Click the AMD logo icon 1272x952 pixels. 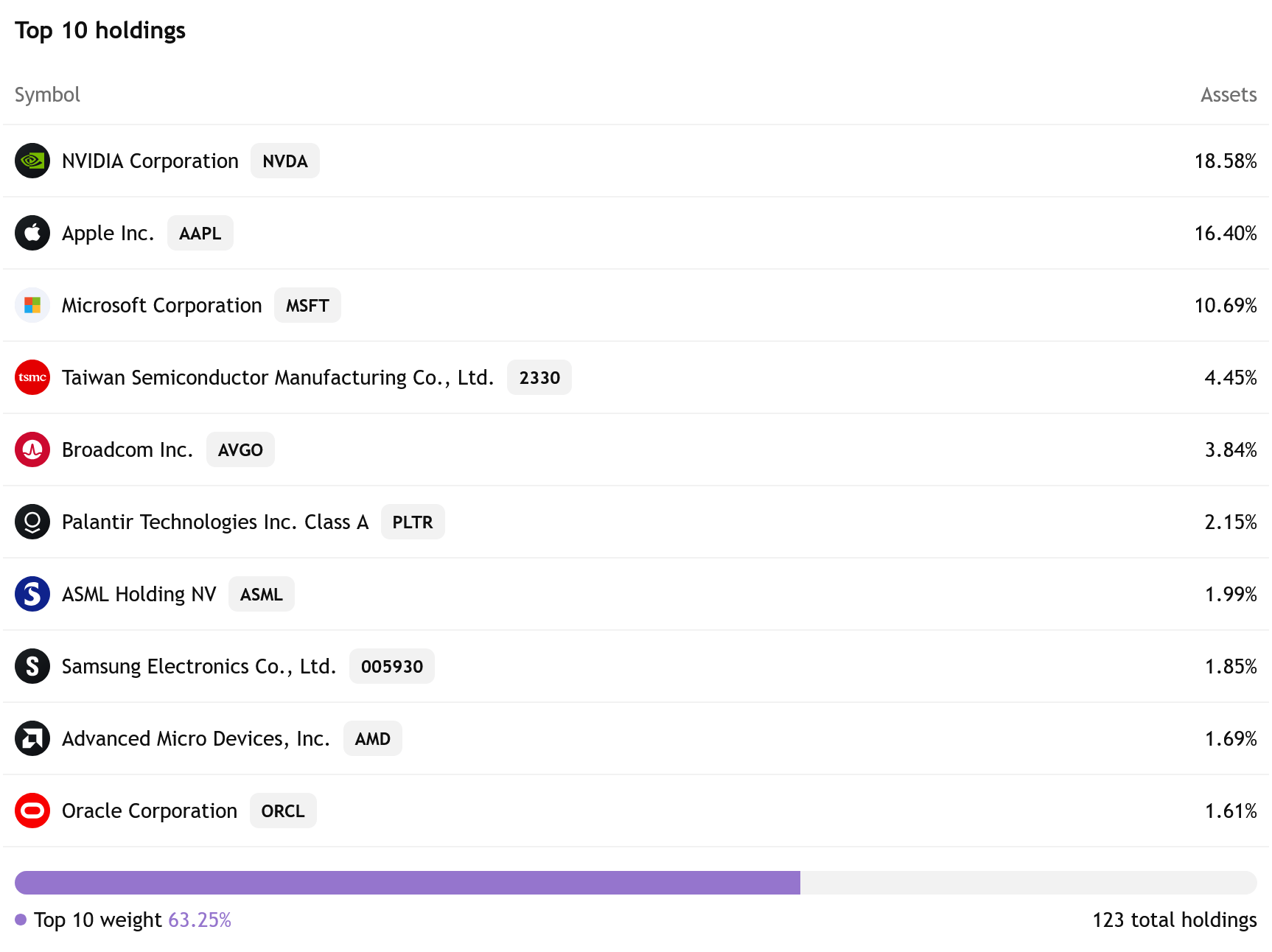click(32, 738)
